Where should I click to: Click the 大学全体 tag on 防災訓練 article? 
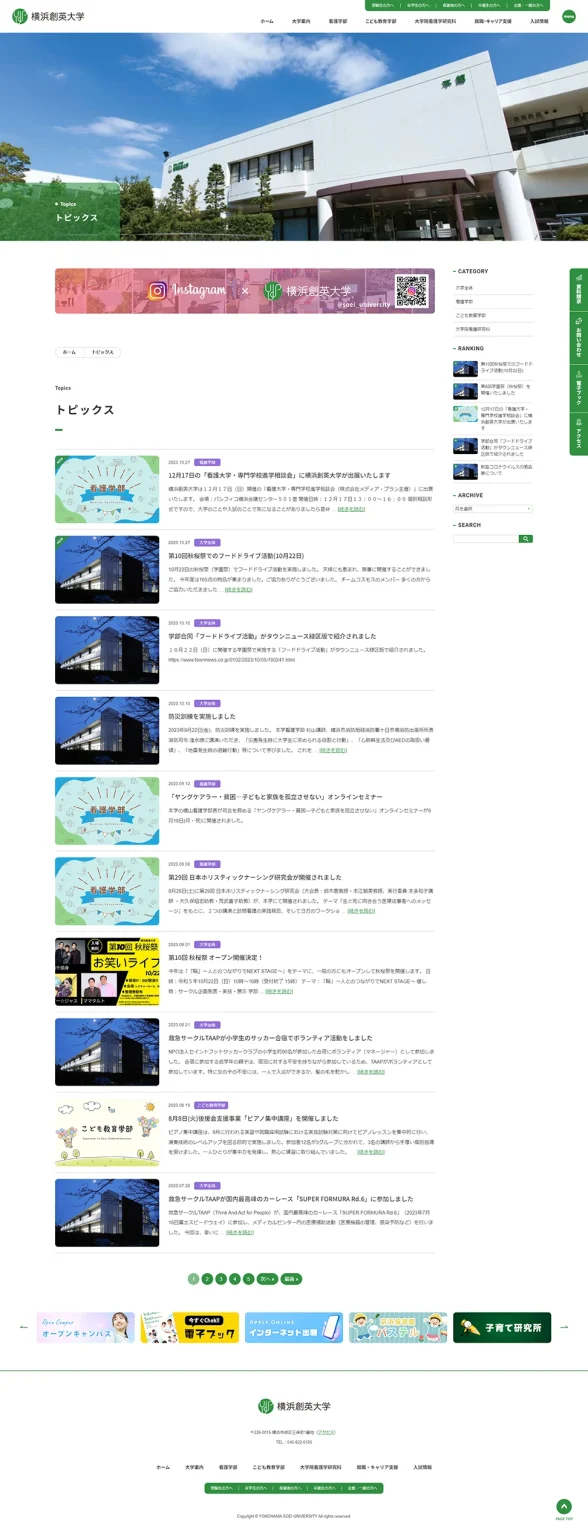(x=207, y=703)
